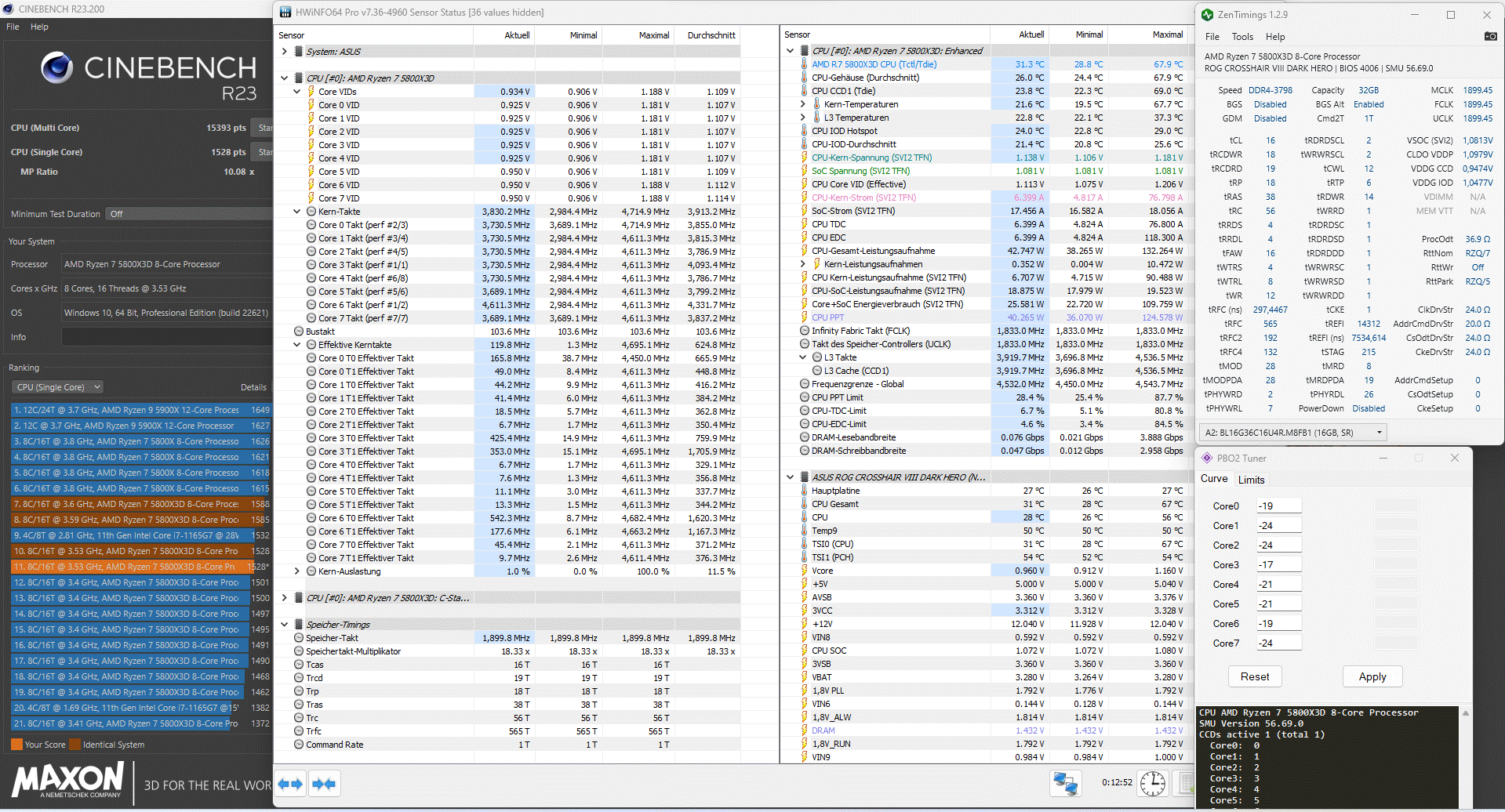Click the Durchschnitt column header
1505x812 pixels.
708,35
